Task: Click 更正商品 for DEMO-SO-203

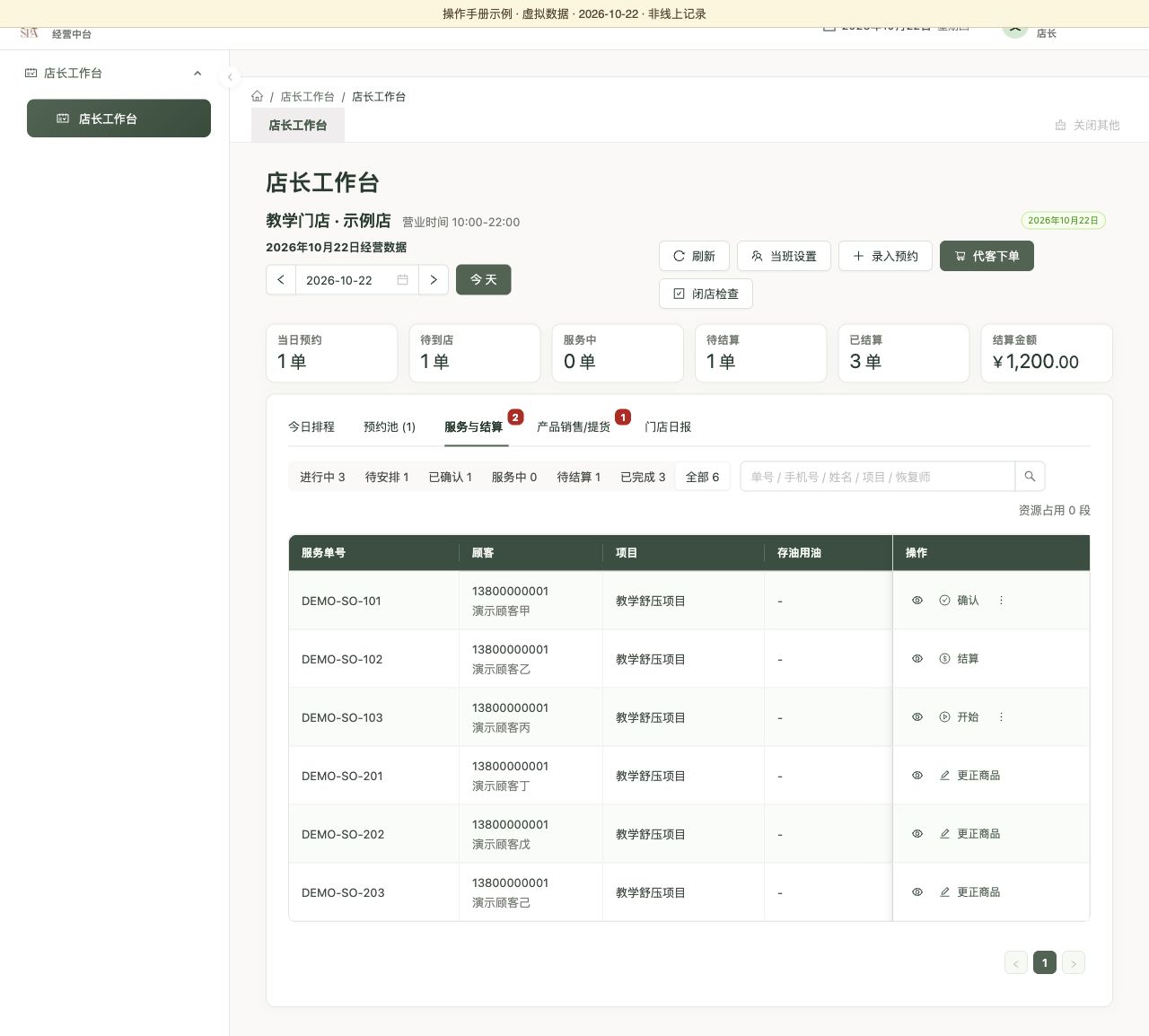Action: (969, 892)
